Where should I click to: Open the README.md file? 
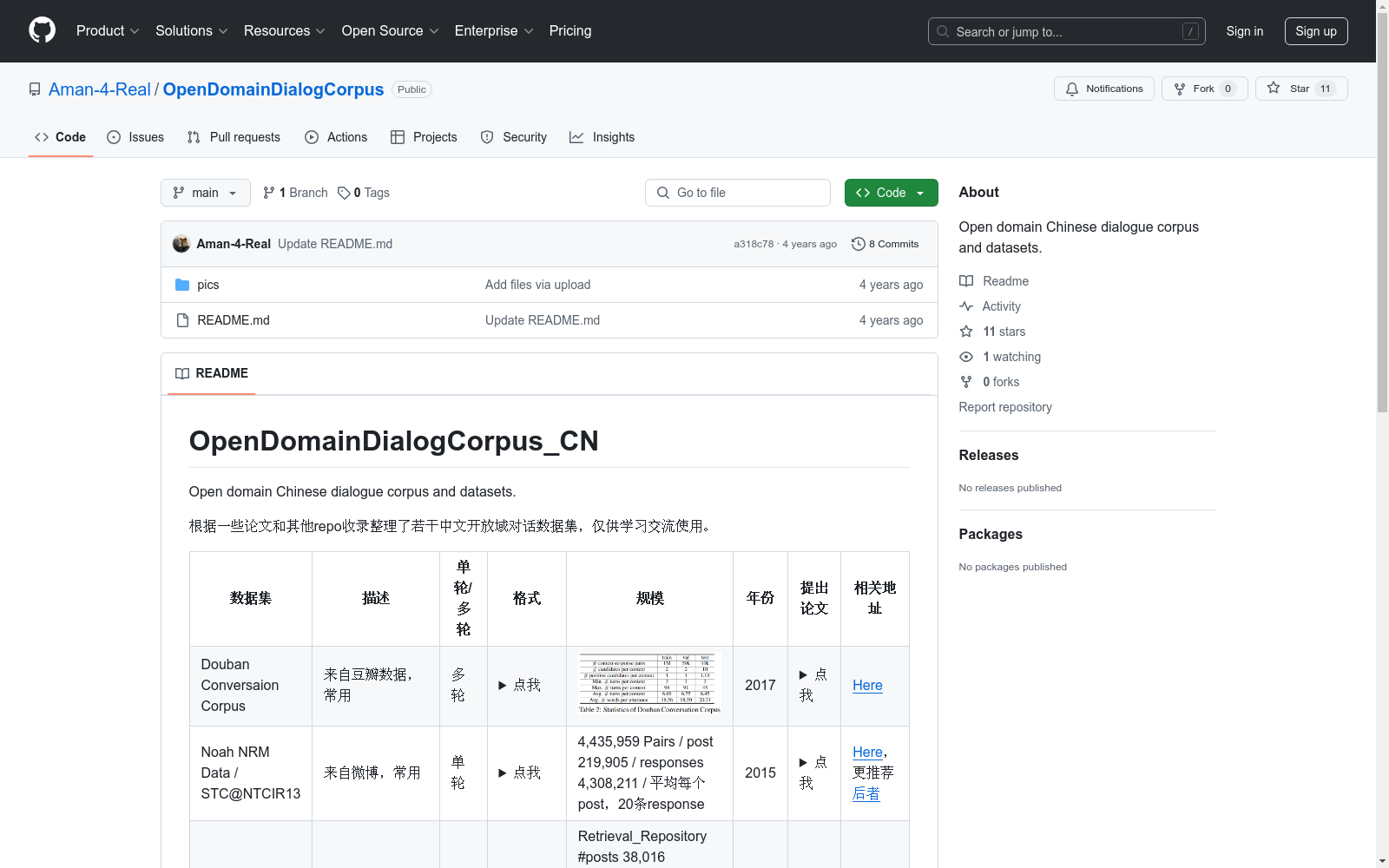click(x=234, y=320)
